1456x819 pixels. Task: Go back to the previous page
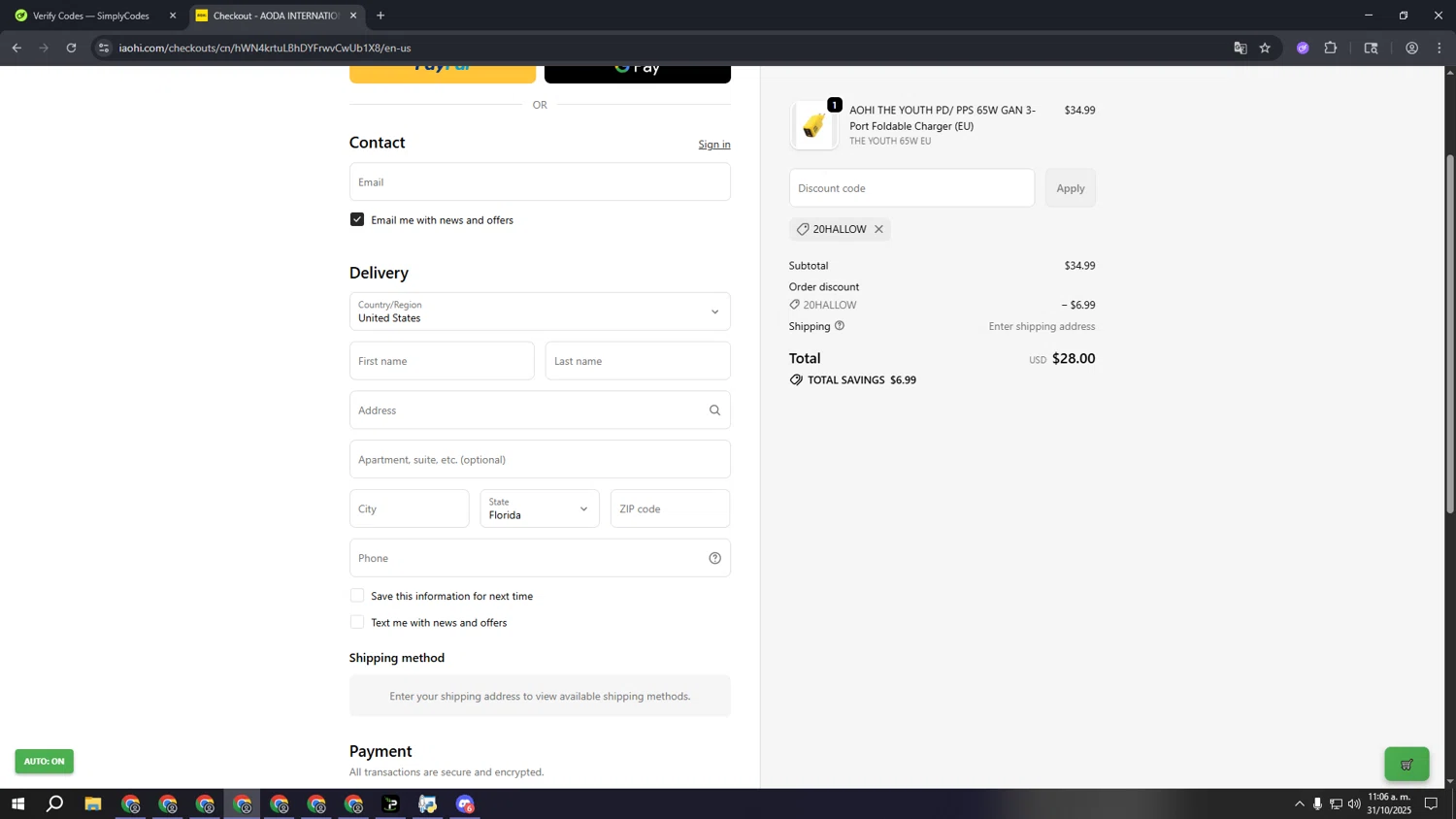coord(17,48)
